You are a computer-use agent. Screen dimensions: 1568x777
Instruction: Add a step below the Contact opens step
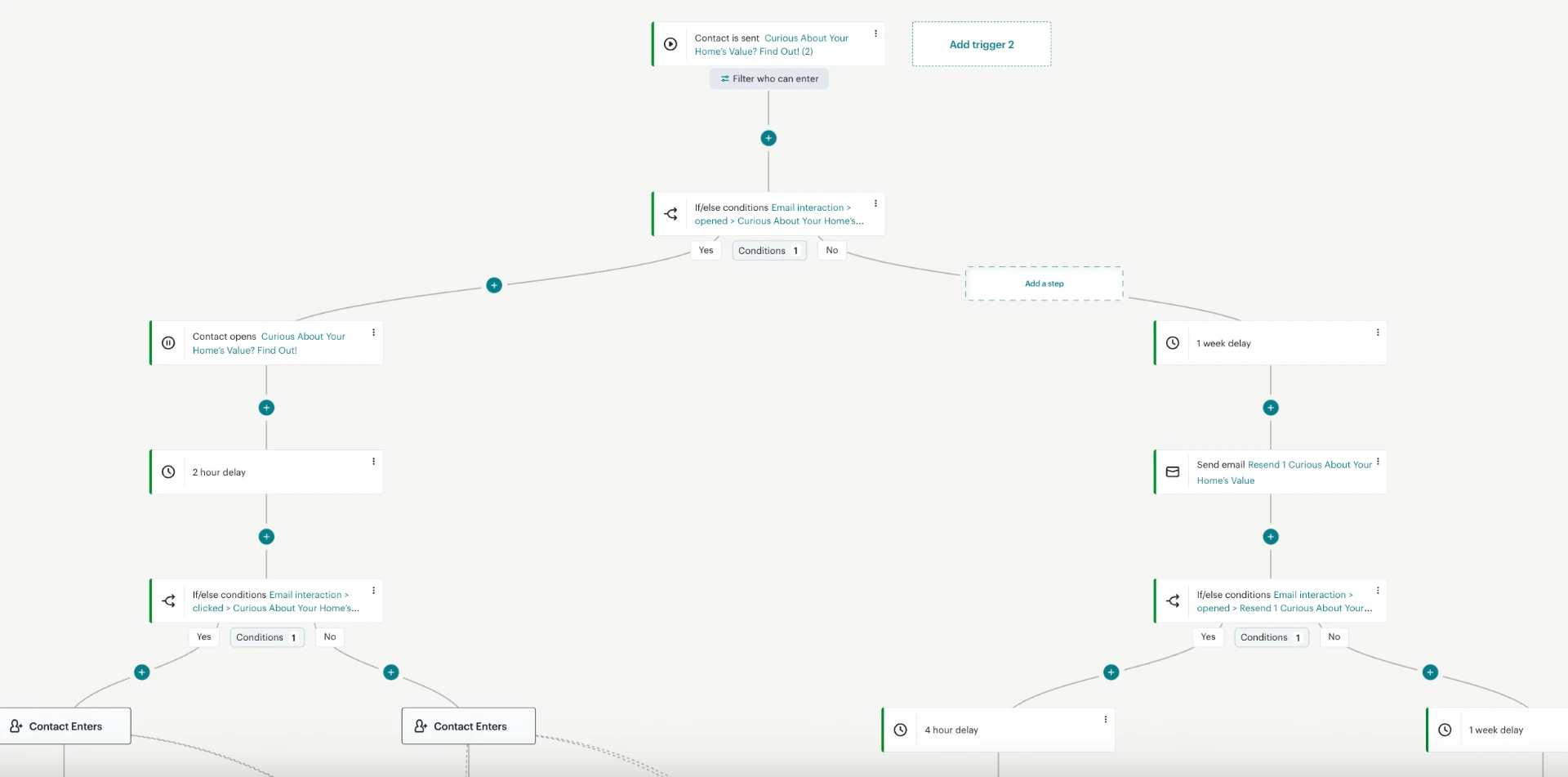266,408
